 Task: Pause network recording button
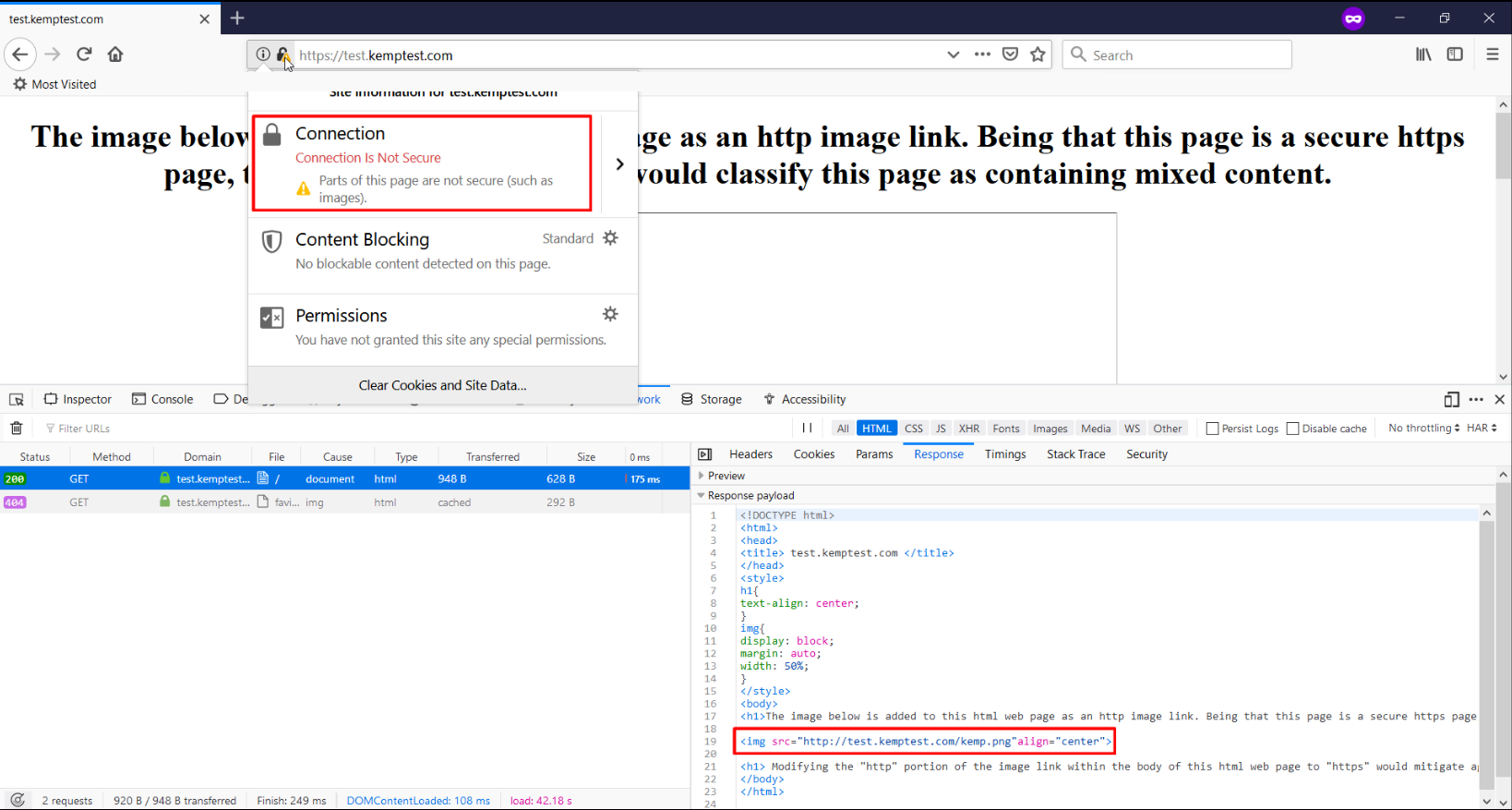(808, 428)
